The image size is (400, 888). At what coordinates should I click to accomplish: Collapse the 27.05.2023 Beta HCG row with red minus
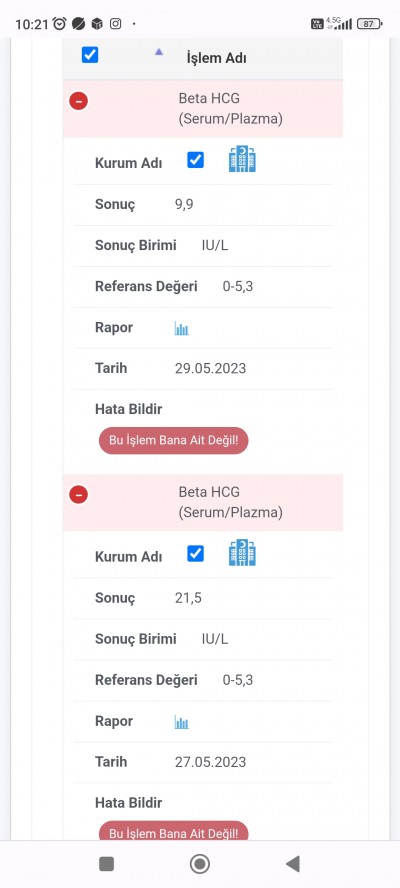coord(78,494)
